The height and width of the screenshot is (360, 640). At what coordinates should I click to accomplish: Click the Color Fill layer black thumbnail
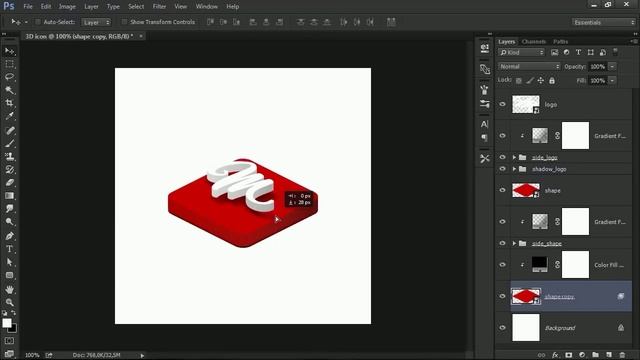(x=540, y=264)
